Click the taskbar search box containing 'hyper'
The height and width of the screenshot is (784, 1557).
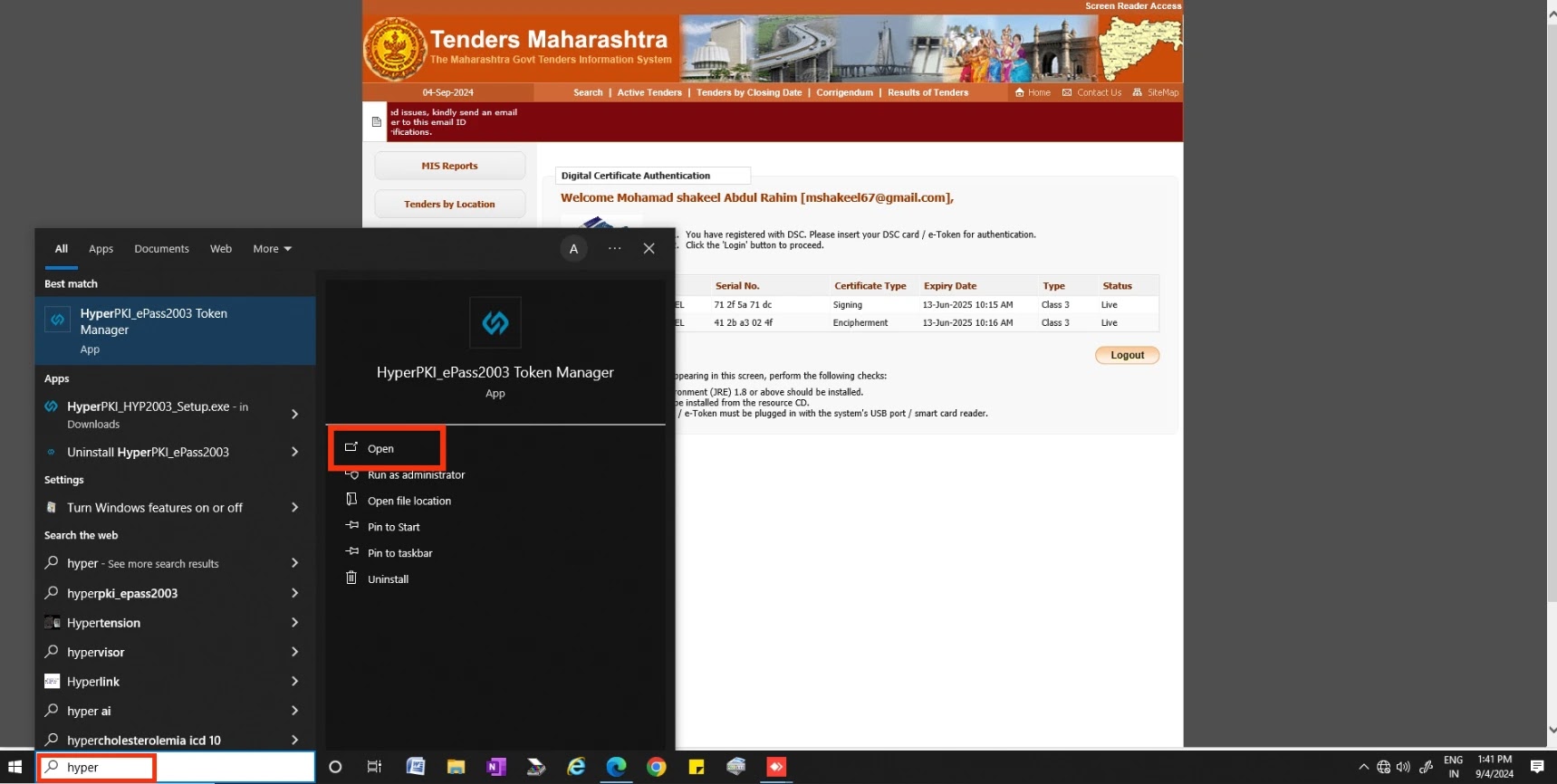click(x=176, y=767)
